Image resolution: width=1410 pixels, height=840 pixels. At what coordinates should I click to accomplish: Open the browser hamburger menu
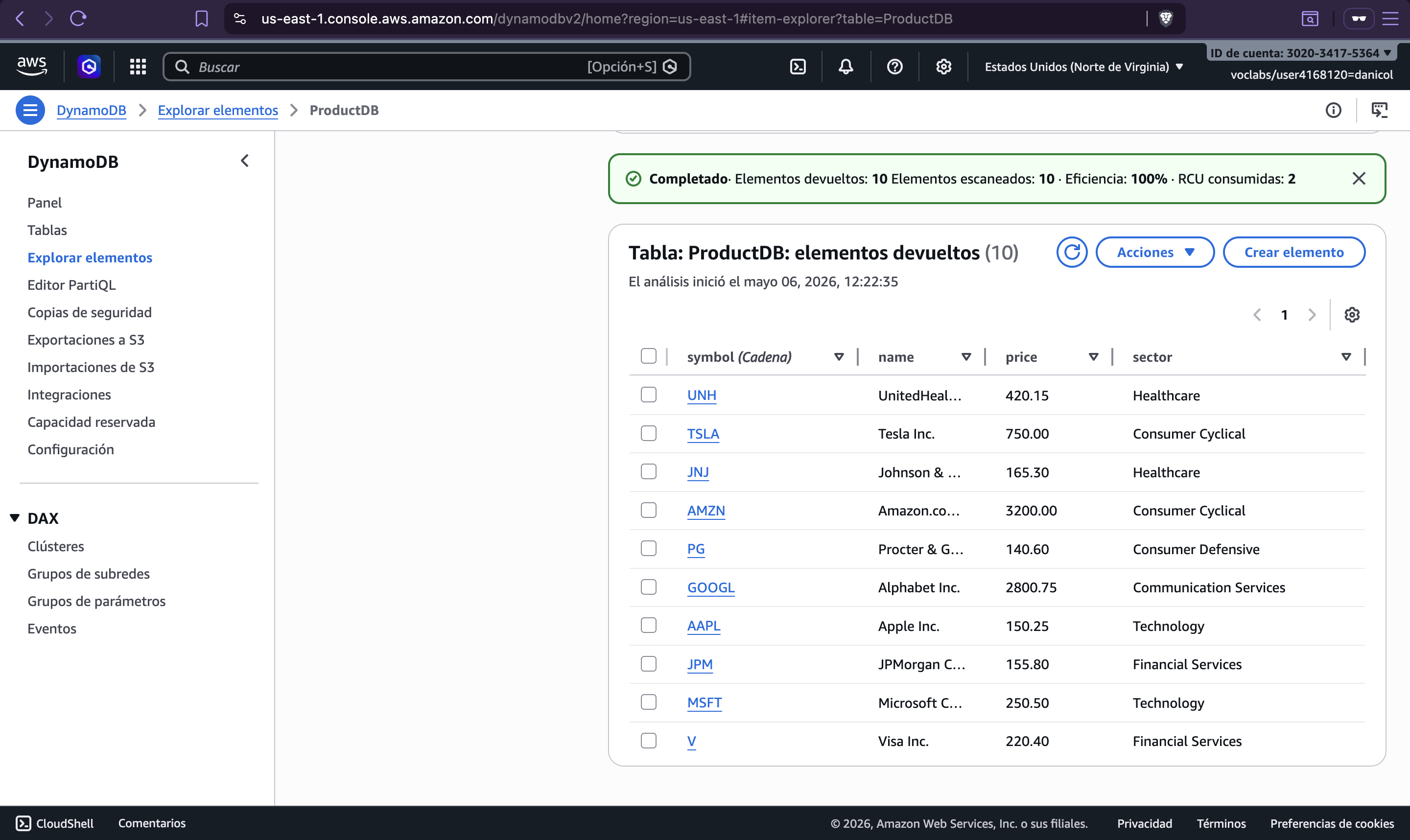pos(1390,19)
